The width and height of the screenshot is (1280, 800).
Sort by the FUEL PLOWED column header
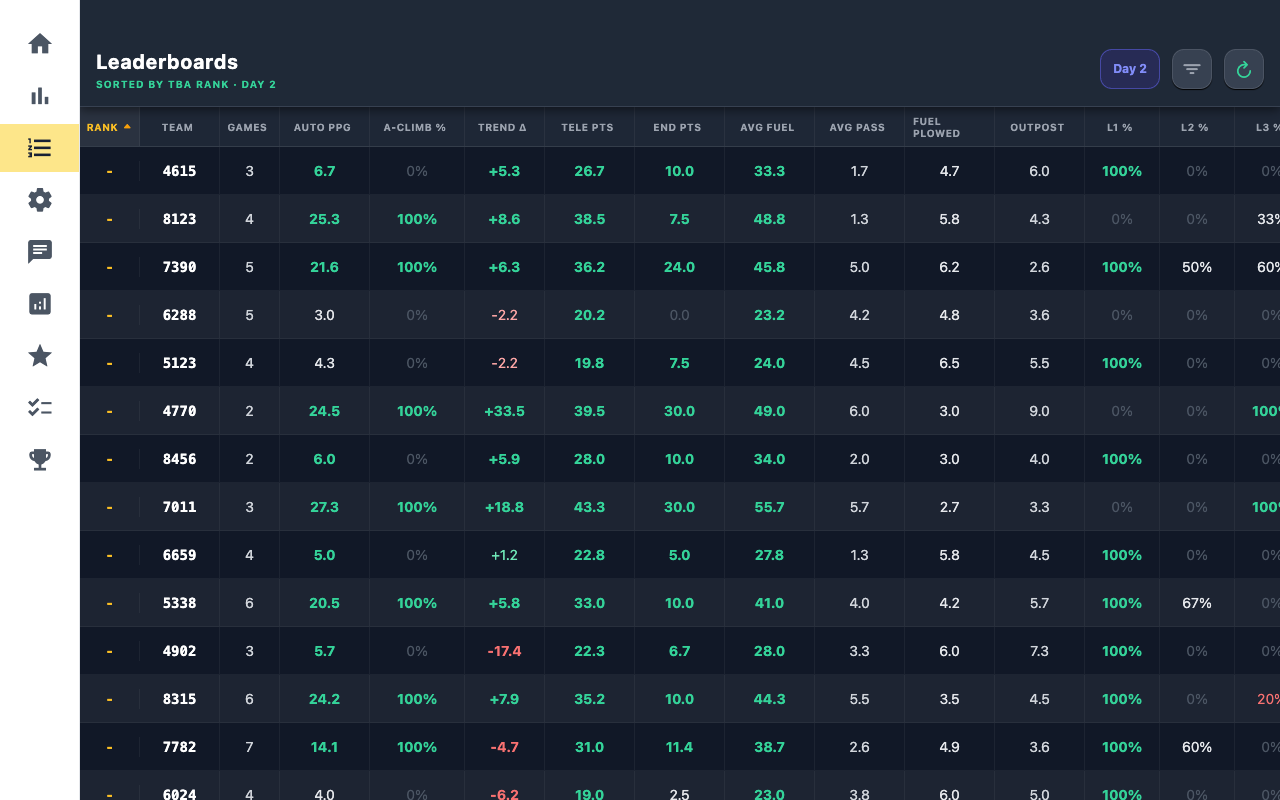(949, 127)
